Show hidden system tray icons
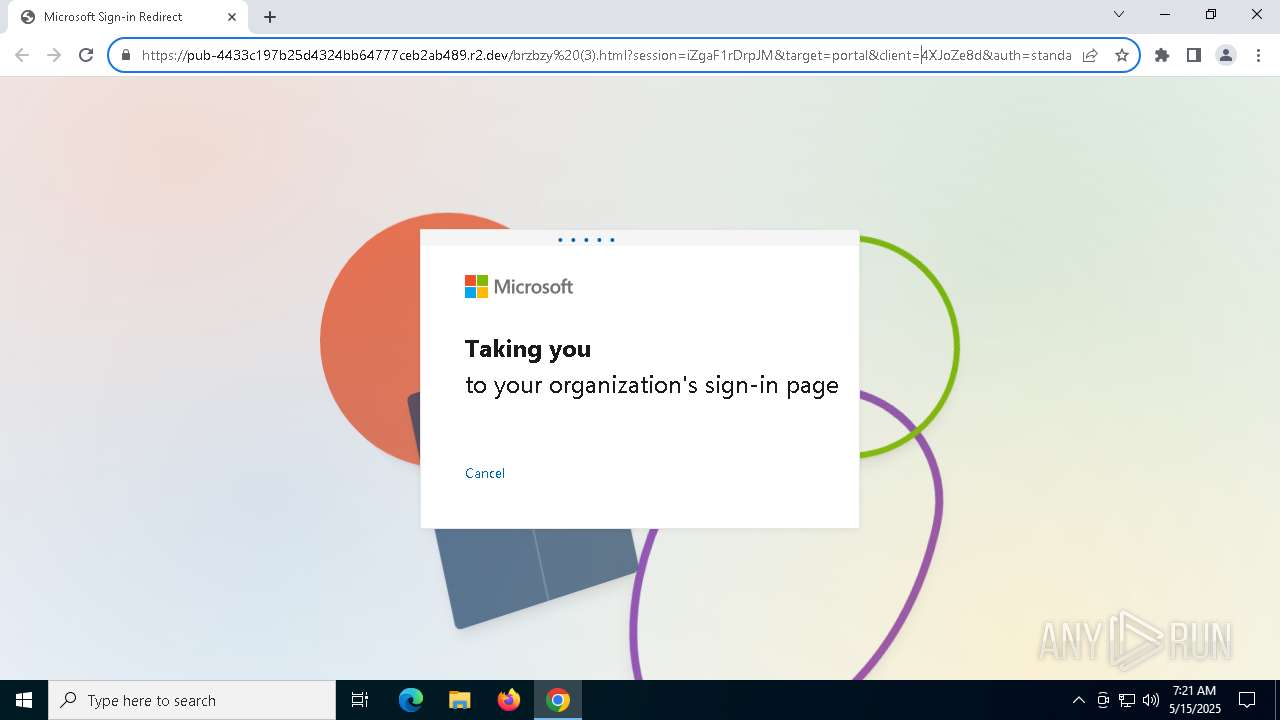This screenshot has height=720, width=1280. 1078,700
